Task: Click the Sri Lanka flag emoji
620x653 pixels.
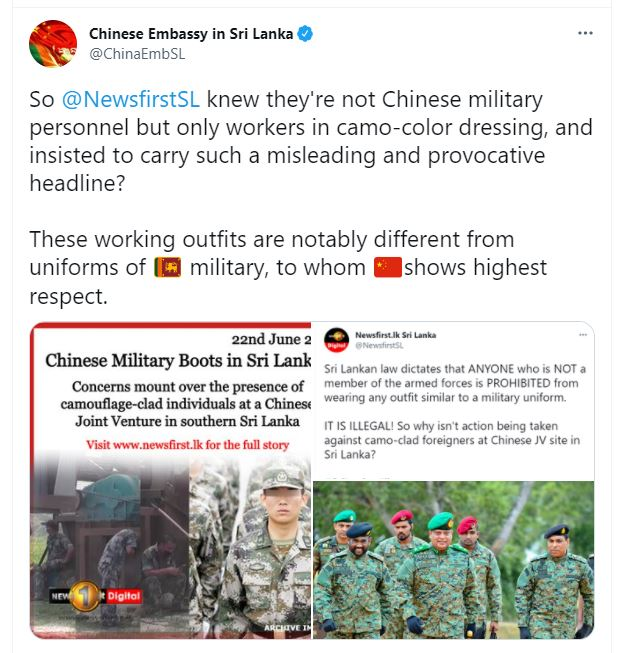Action: (x=168, y=267)
